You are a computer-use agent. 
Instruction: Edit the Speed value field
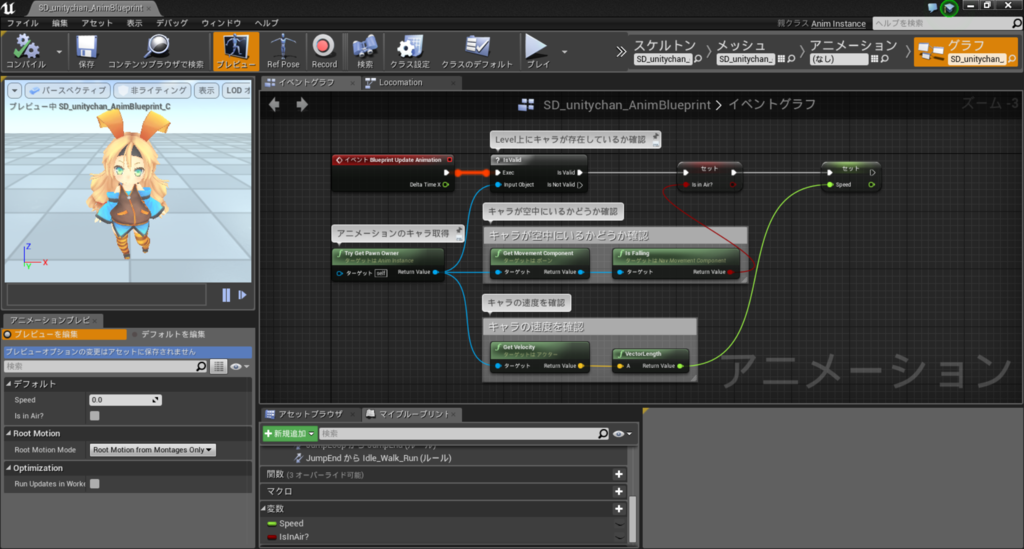click(x=125, y=400)
